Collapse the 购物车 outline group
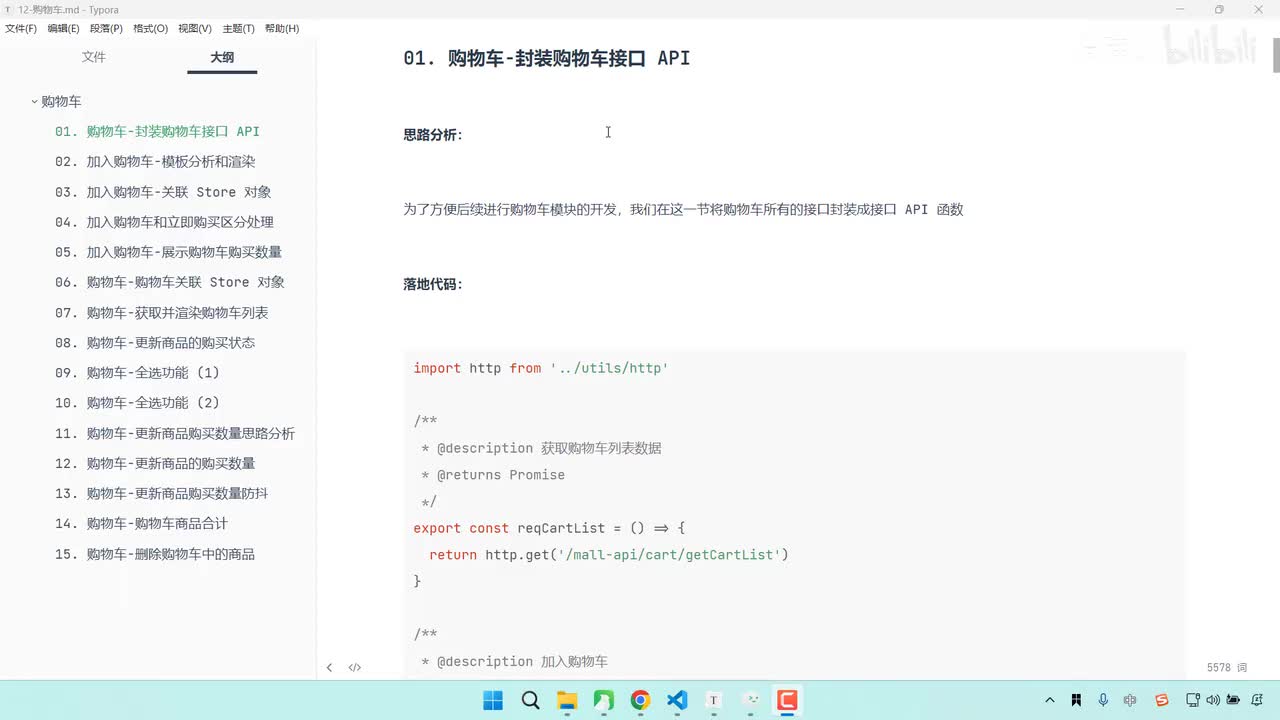 tap(34, 102)
